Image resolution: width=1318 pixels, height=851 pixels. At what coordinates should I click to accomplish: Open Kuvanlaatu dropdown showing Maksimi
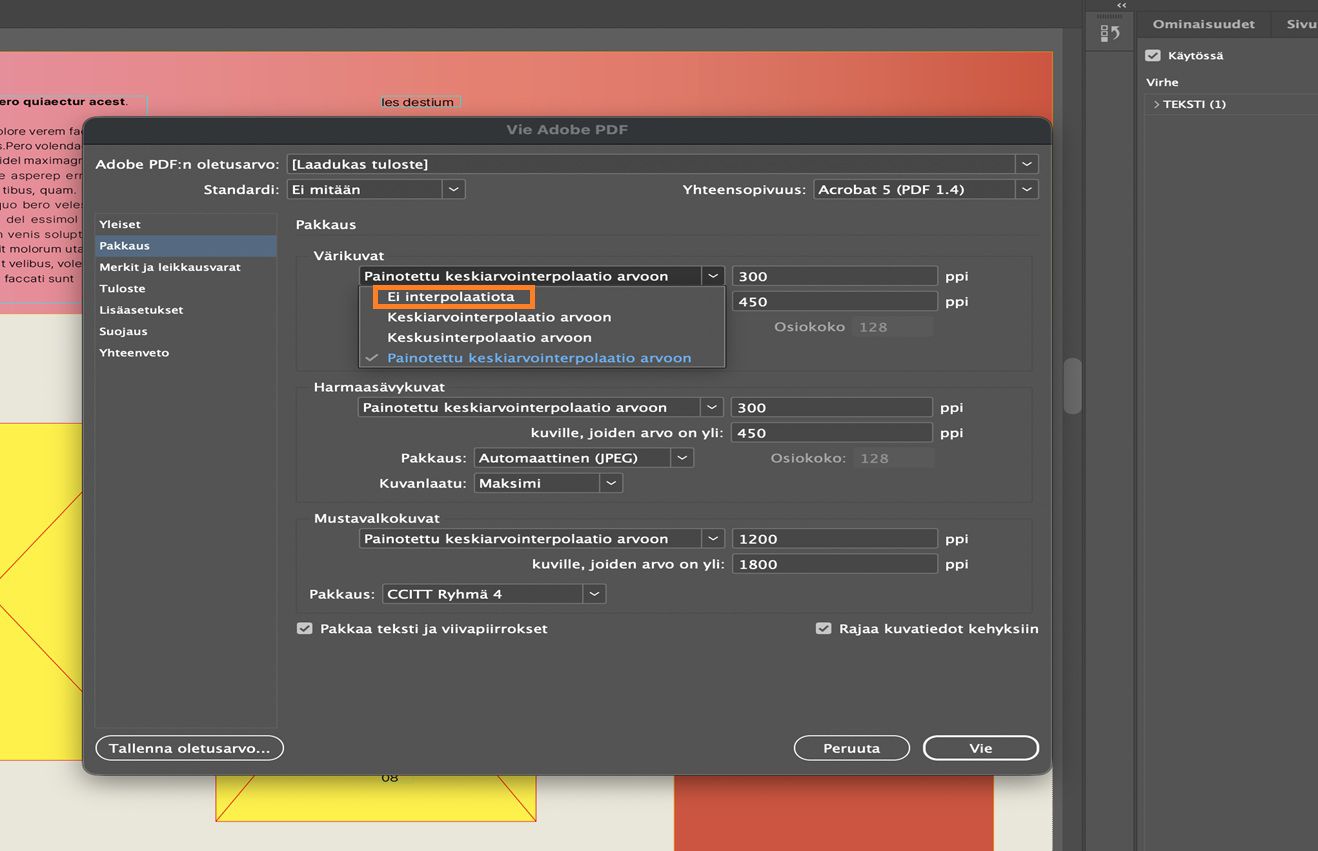coord(548,483)
